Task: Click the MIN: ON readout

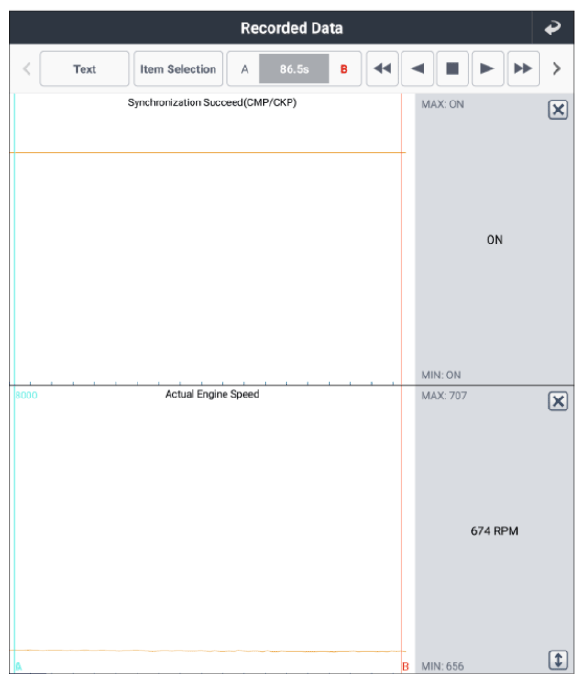Action: (x=441, y=375)
